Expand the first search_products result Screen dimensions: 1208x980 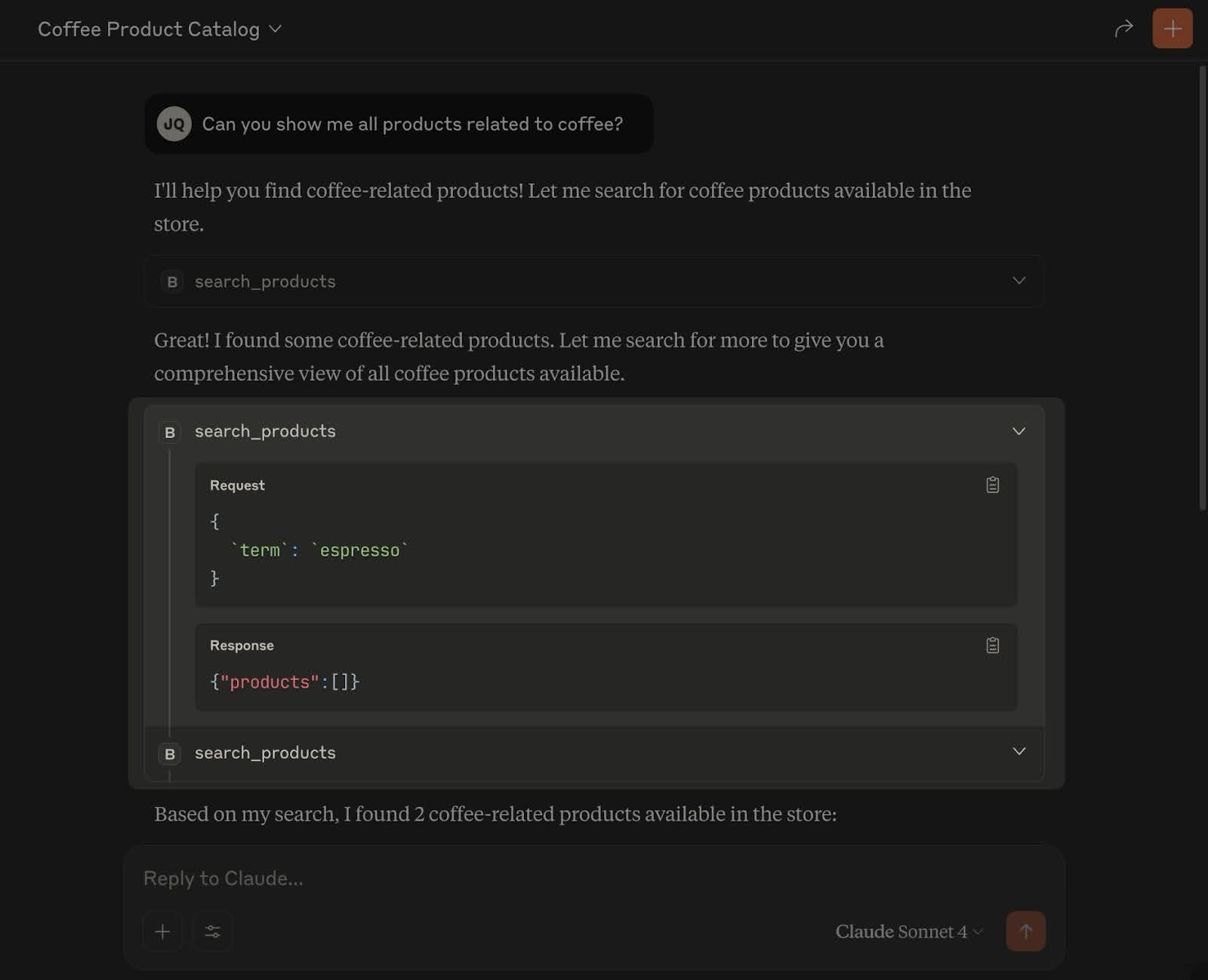[1018, 281]
